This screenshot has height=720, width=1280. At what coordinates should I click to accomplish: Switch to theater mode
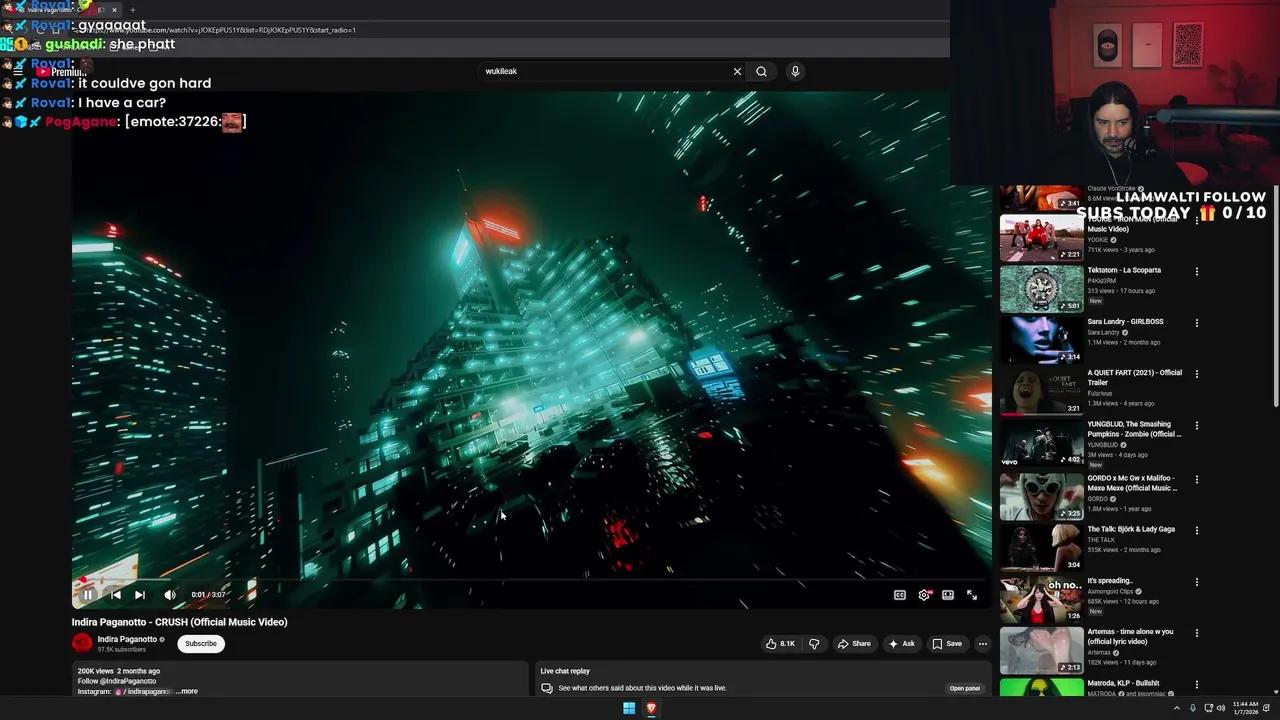coord(948,595)
